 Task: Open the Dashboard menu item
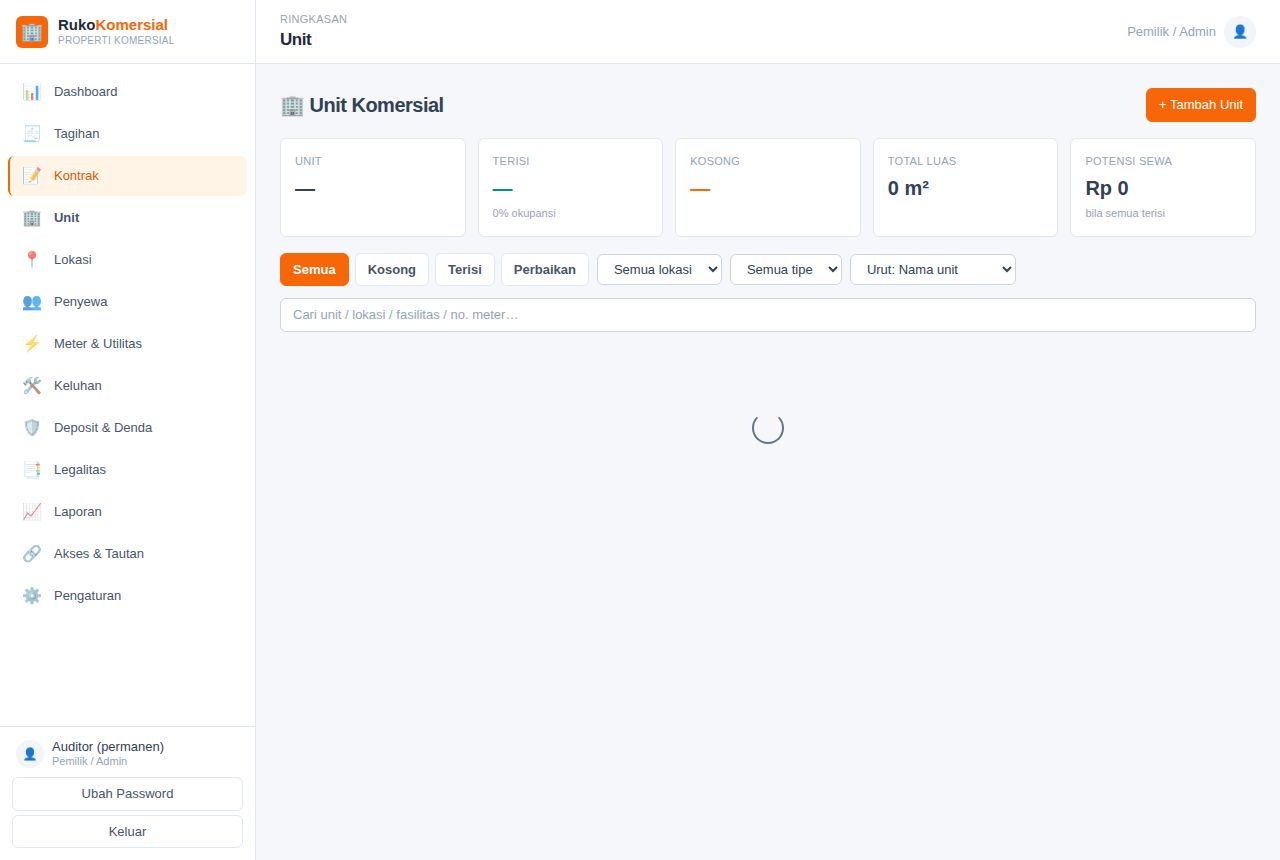(127, 92)
